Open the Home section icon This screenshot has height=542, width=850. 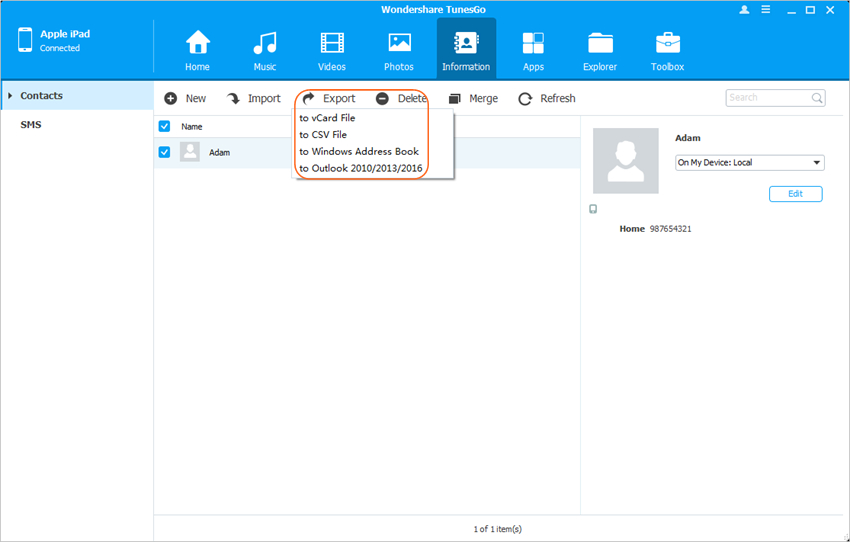click(x=197, y=44)
